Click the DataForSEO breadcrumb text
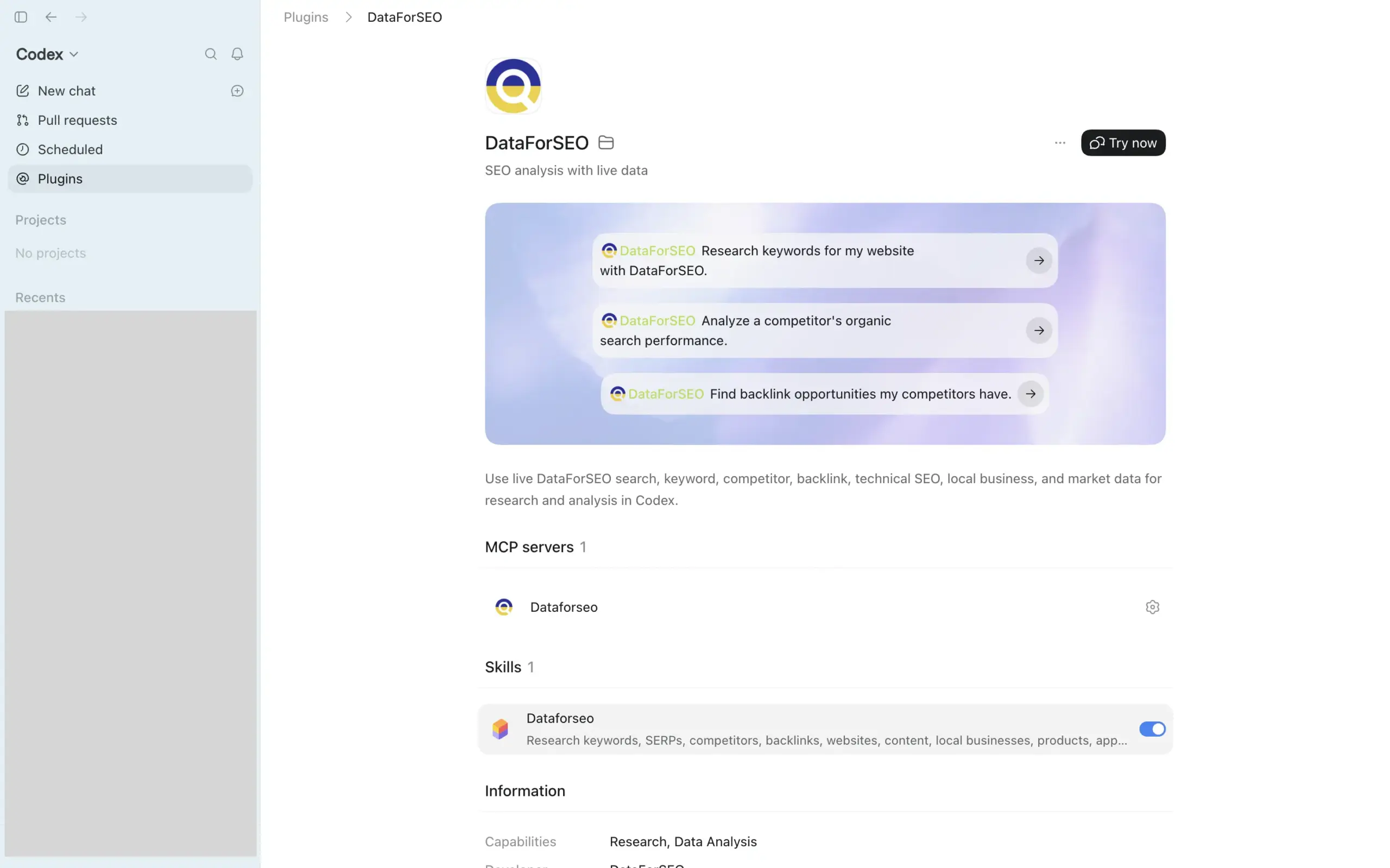The width and height of the screenshot is (1390, 868). (x=405, y=17)
